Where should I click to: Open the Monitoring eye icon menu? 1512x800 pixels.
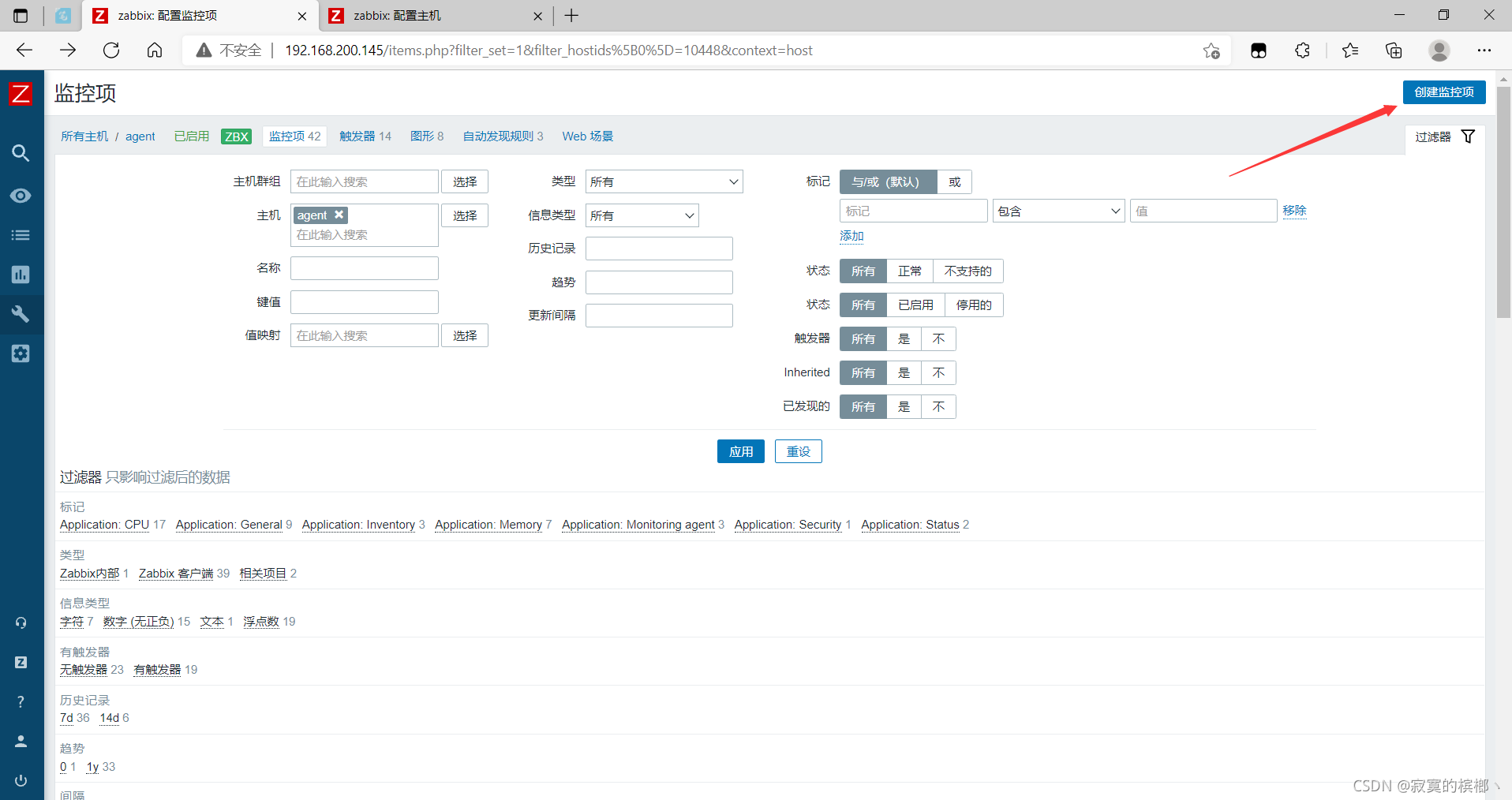click(21, 195)
